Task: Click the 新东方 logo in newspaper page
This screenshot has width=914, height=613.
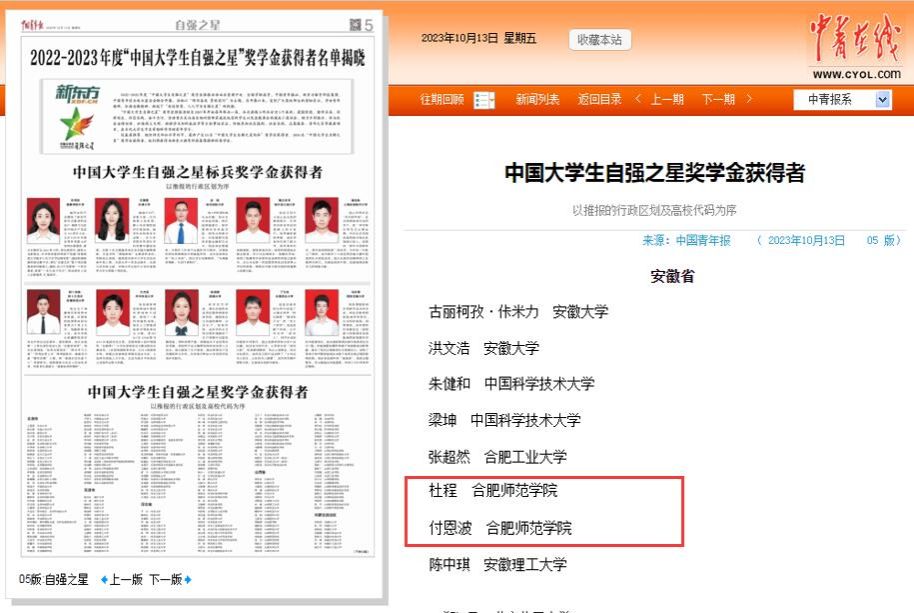Action: (77, 112)
